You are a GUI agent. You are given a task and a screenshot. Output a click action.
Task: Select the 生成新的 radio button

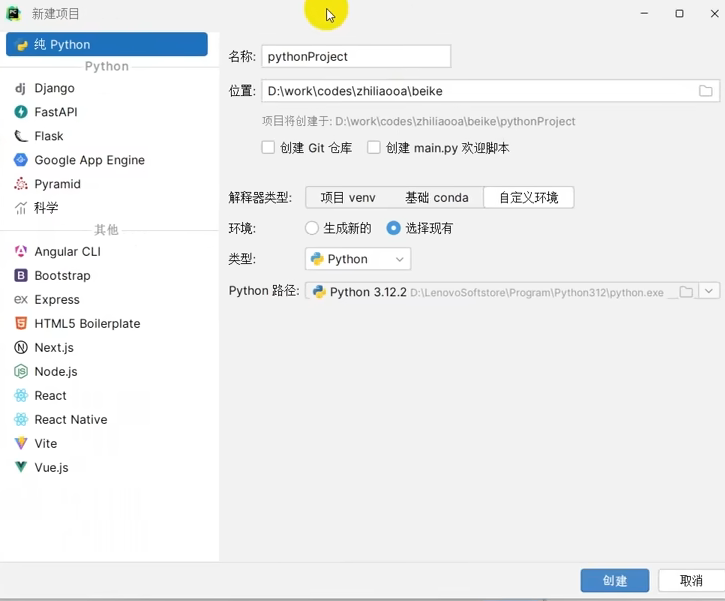click(x=312, y=228)
